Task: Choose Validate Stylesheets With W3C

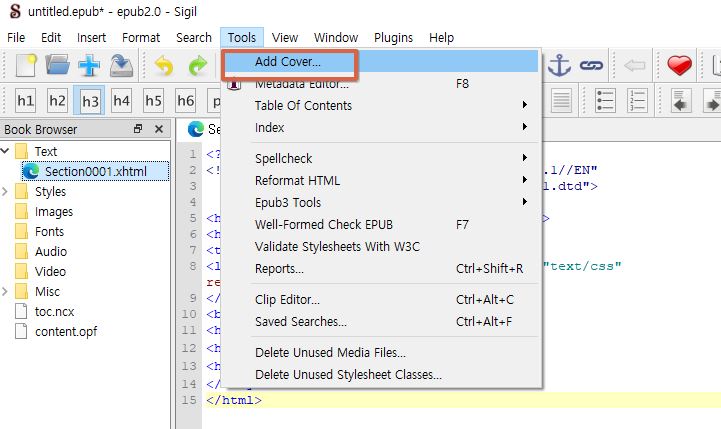Action: [381, 246]
